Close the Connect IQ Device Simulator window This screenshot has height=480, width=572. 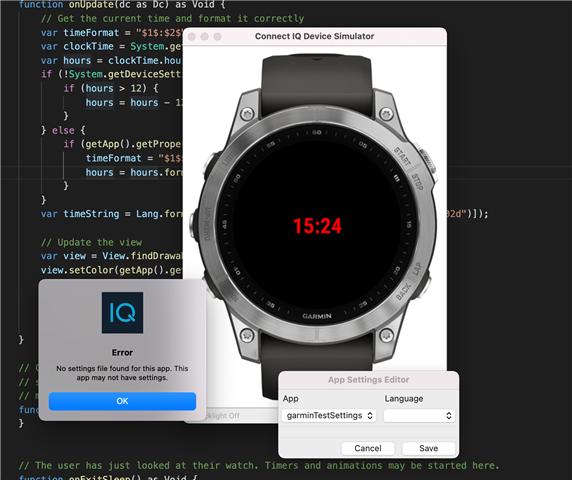[x=192, y=36]
